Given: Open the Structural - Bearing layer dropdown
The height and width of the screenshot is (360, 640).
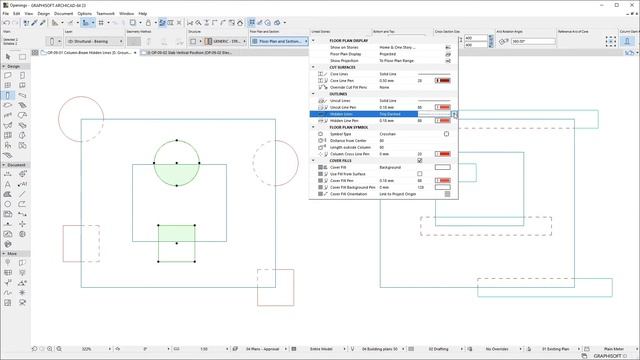Looking at the screenshot, I should 95,41.
